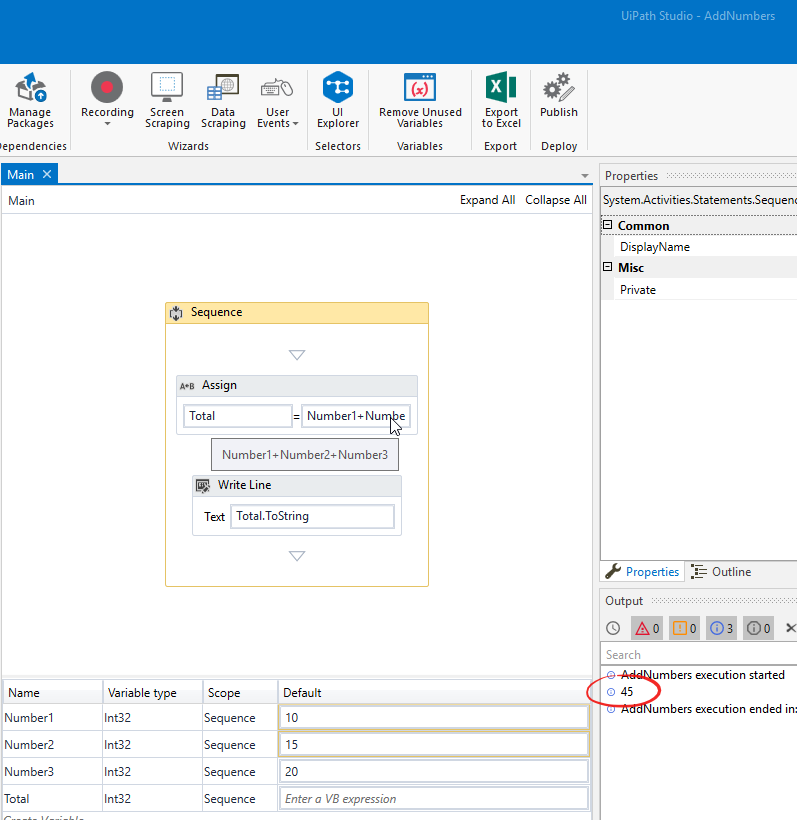The width and height of the screenshot is (797, 820).
Task: Click the Recording button icon
Action: (x=107, y=88)
